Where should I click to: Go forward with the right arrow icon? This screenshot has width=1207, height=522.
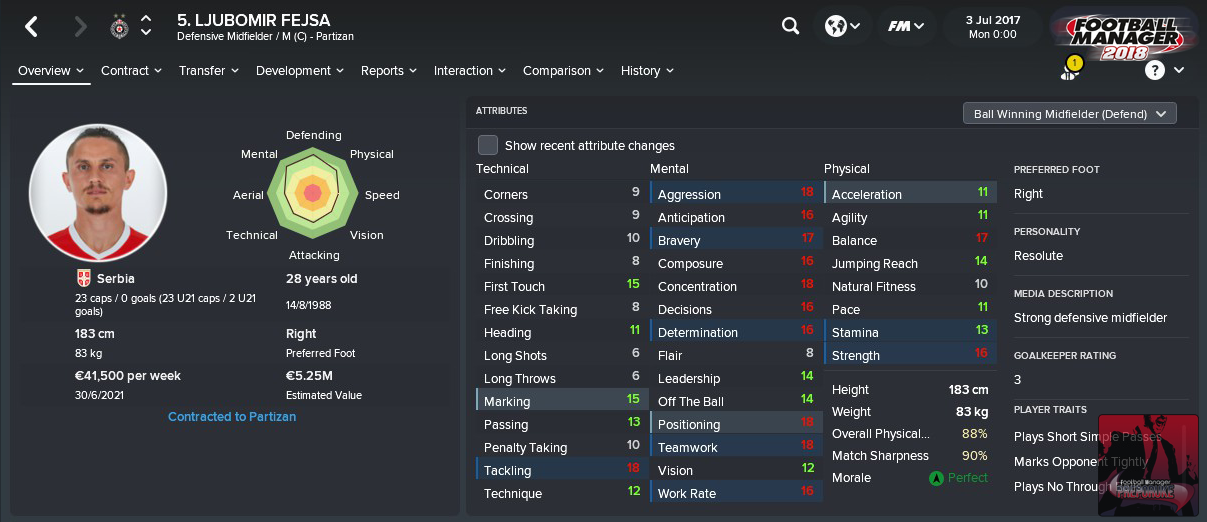click(x=80, y=27)
